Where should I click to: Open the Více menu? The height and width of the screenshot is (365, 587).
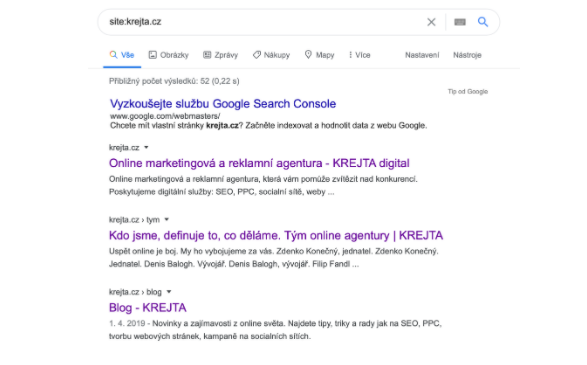(x=360, y=55)
